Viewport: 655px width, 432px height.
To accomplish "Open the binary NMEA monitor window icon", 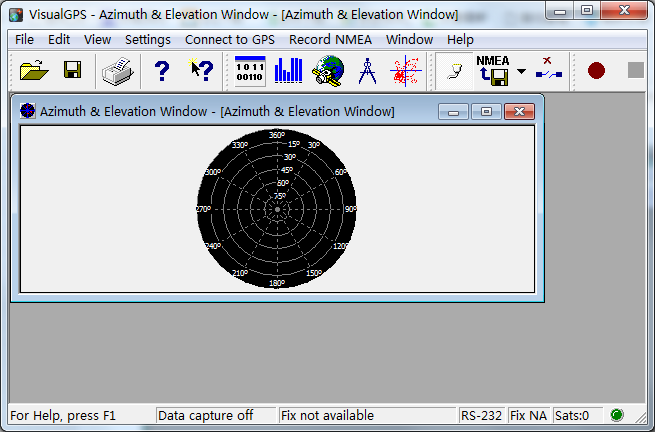I will click(250, 70).
